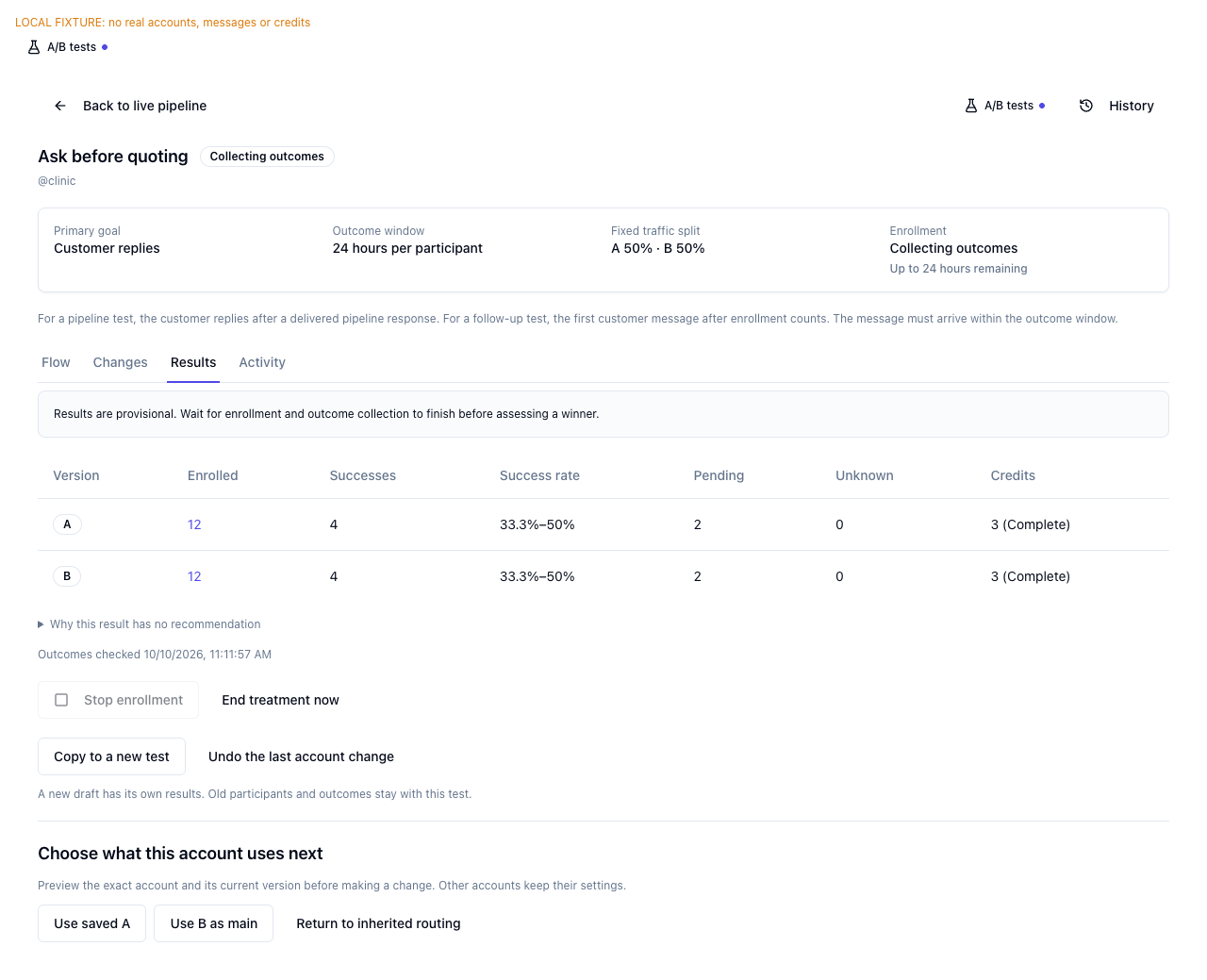
Task: Click the Pending column header
Action: (x=719, y=475)
